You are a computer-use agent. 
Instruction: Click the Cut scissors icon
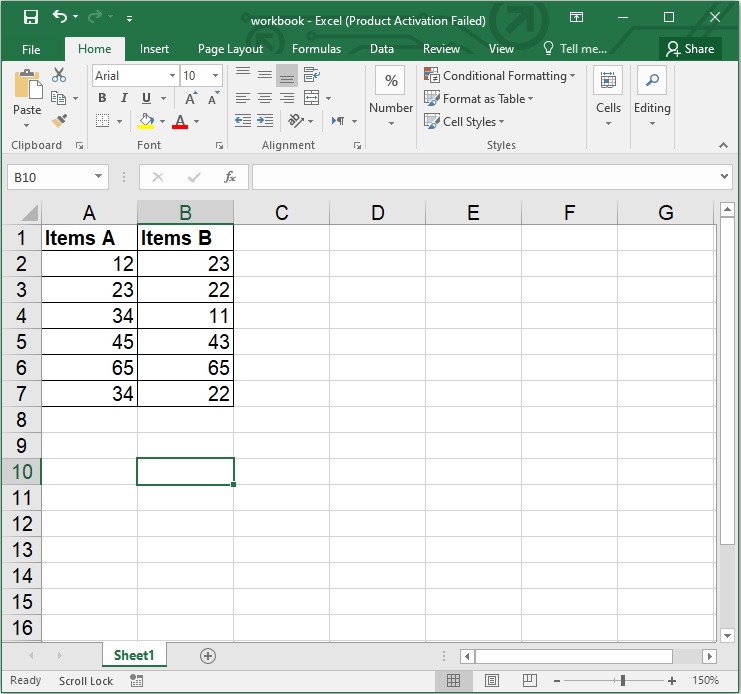click(59, 75)
